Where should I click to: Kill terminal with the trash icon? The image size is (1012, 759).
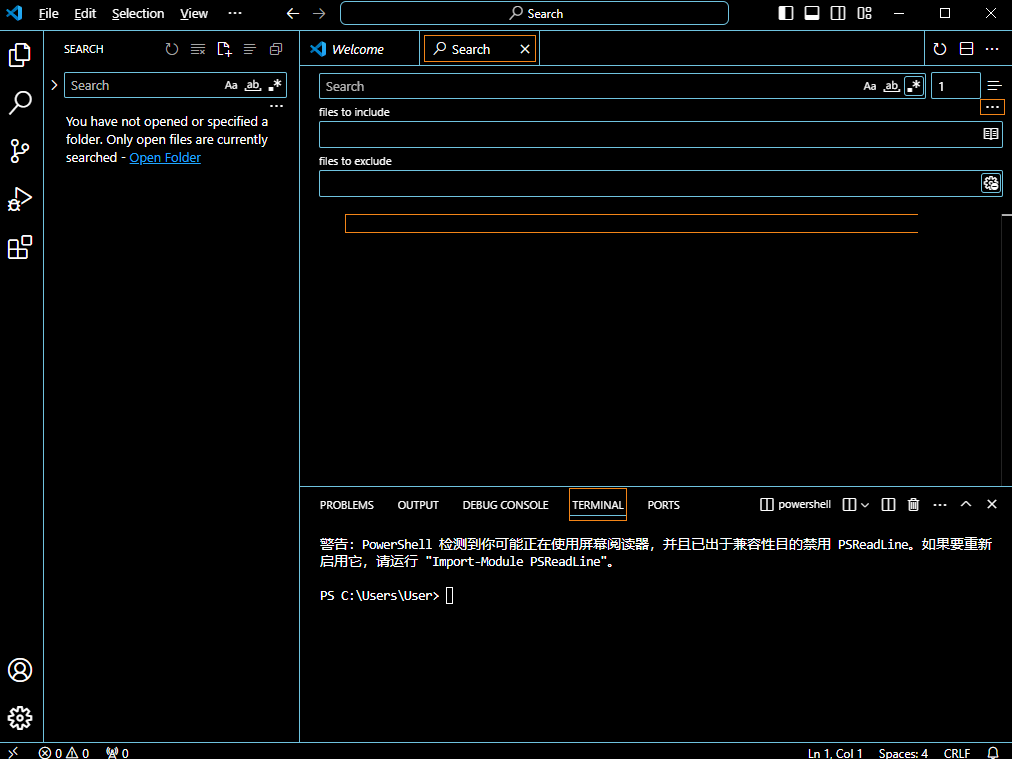pos(913,505)
